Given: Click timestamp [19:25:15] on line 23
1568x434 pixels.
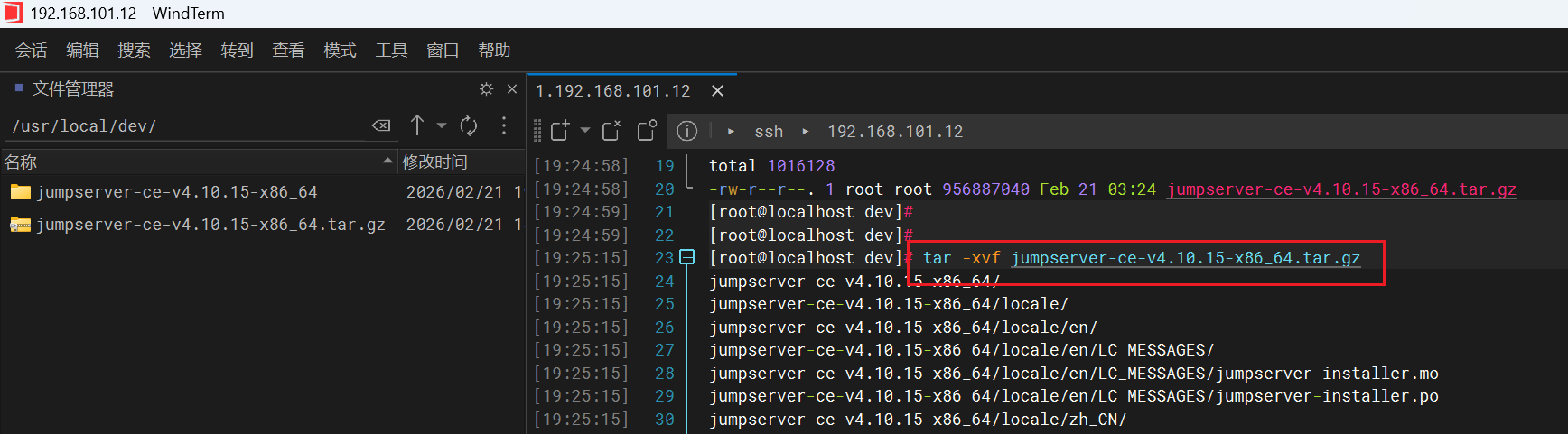Looking at the screenshot, I should (581, 258).
